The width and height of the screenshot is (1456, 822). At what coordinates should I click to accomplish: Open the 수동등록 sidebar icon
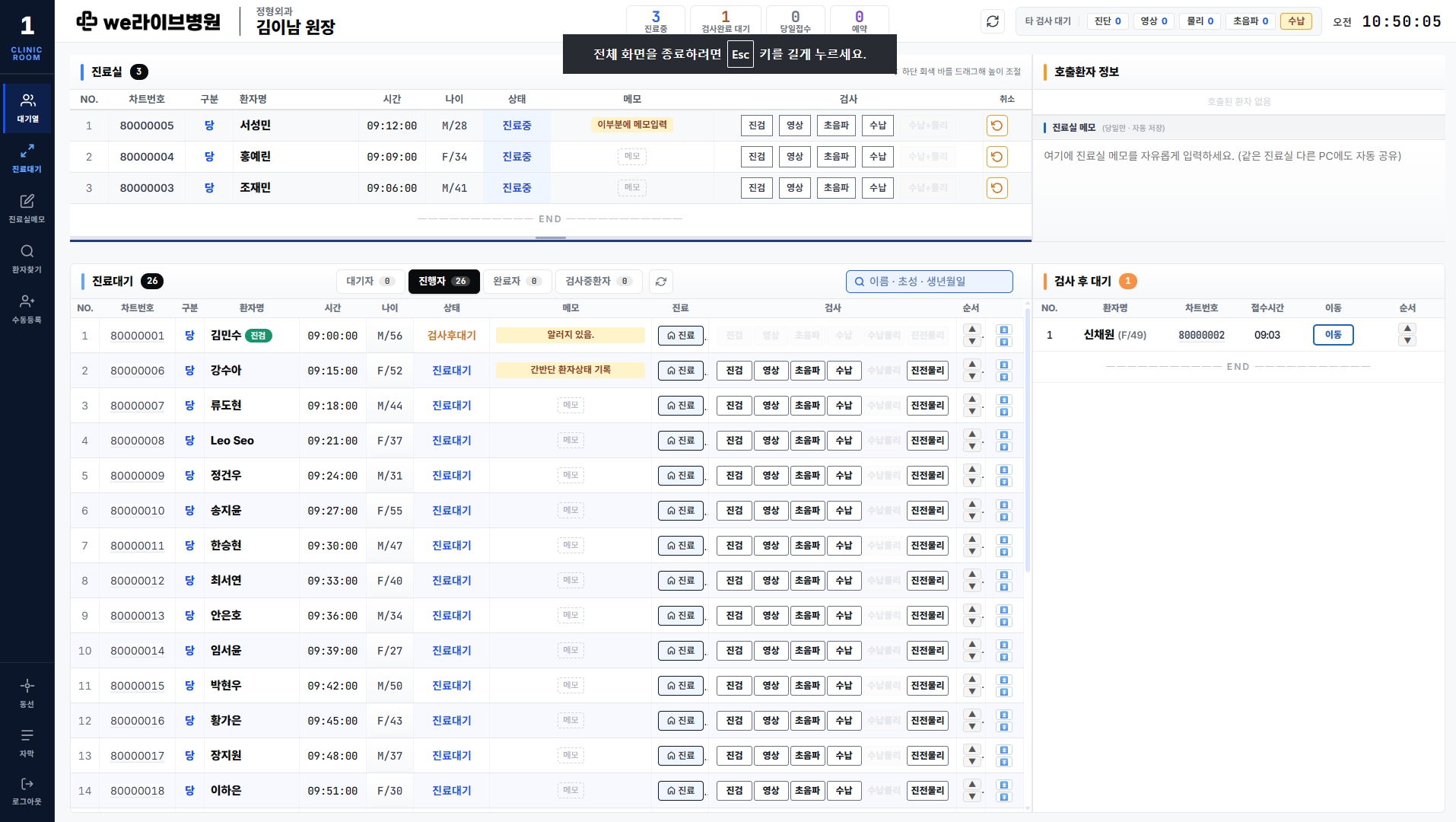[27, 309]
